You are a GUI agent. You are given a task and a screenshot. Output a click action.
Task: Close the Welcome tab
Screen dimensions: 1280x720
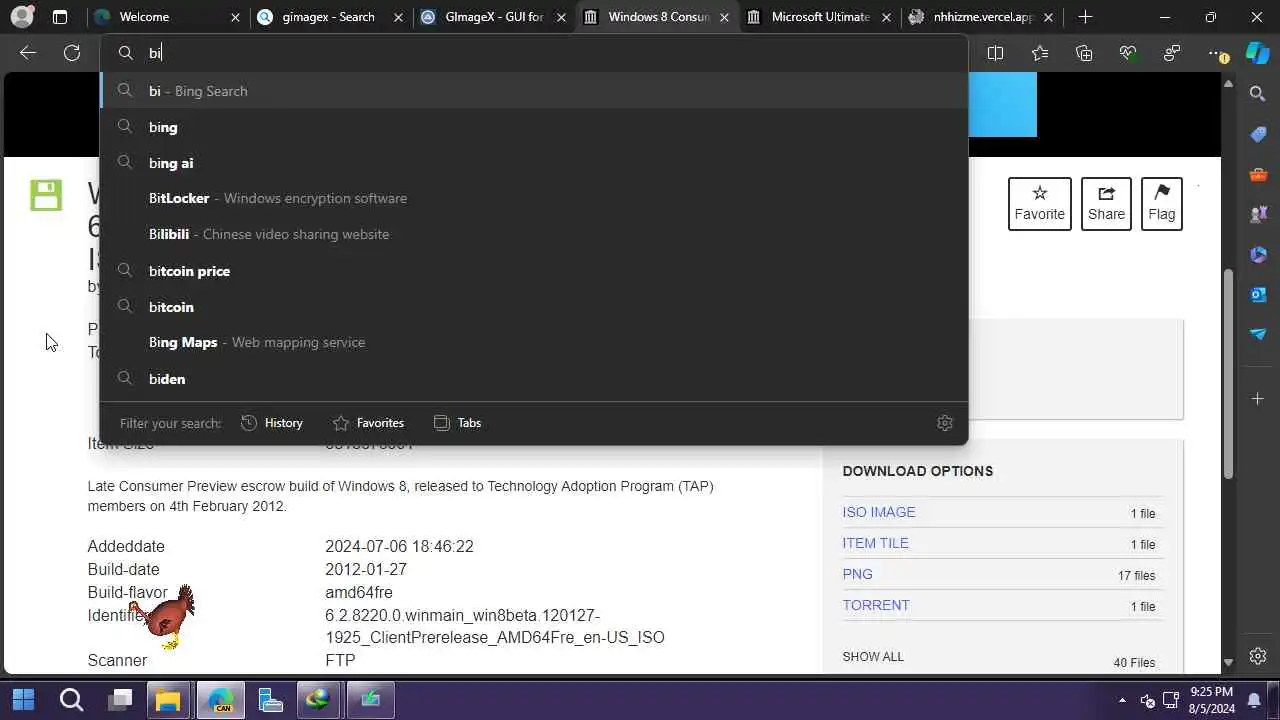tap(235, 17)
